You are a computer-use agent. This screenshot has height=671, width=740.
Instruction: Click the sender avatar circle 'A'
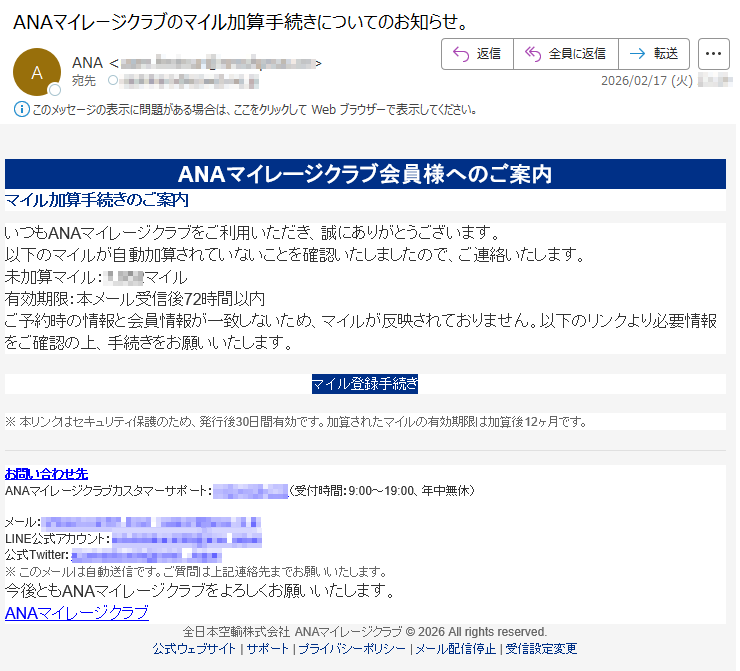tap(37, 72)
